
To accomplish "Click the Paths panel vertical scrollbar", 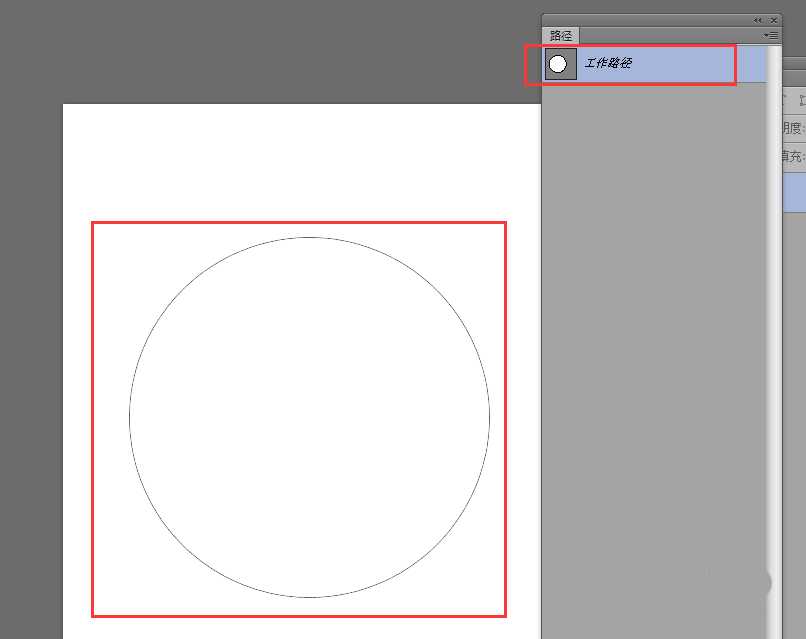I will pos(773,350).
